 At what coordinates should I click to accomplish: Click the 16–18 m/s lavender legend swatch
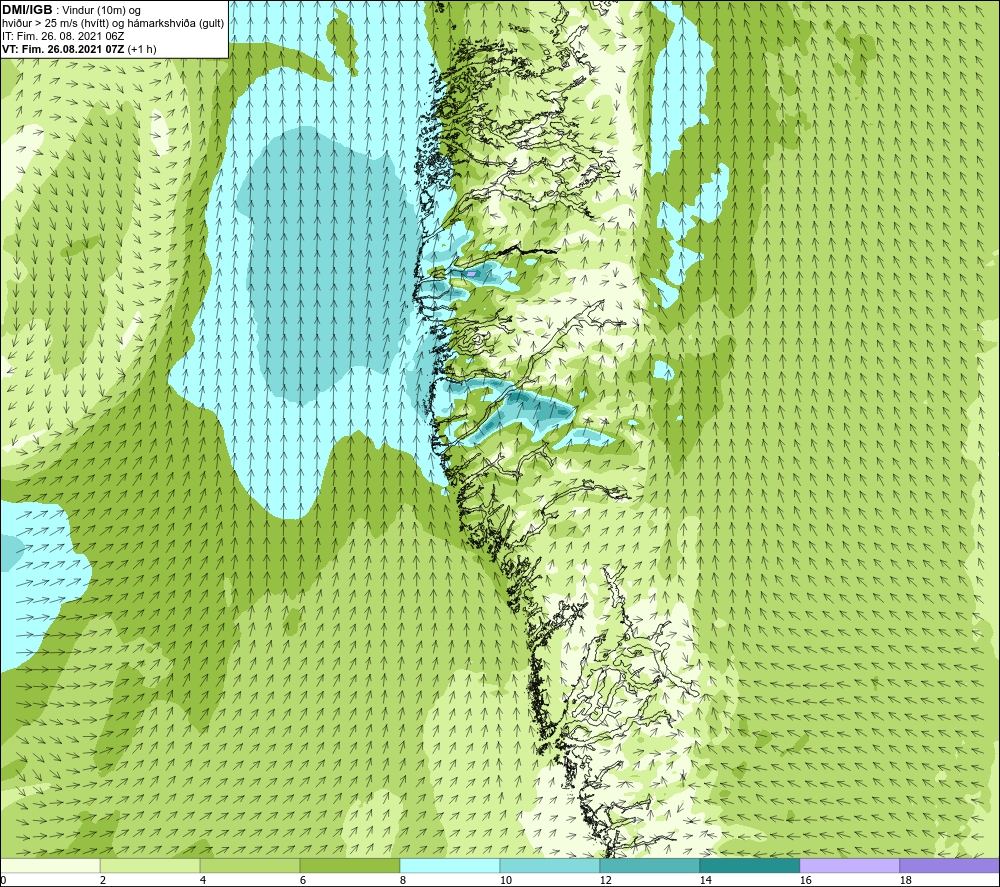tap(849, 865)
